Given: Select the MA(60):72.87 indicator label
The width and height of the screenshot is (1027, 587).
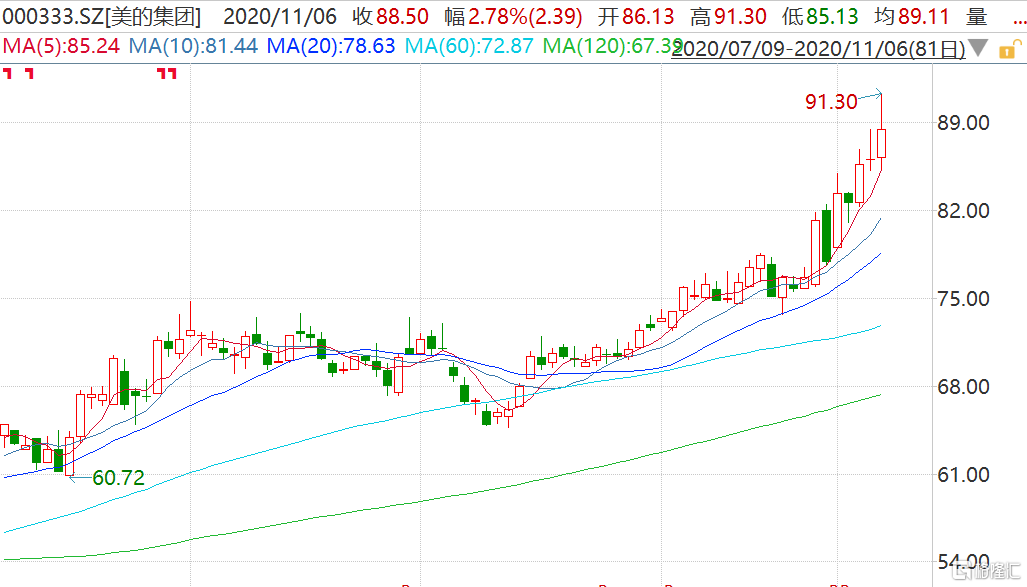Looking at the screenshot, I should coord(469,46).
